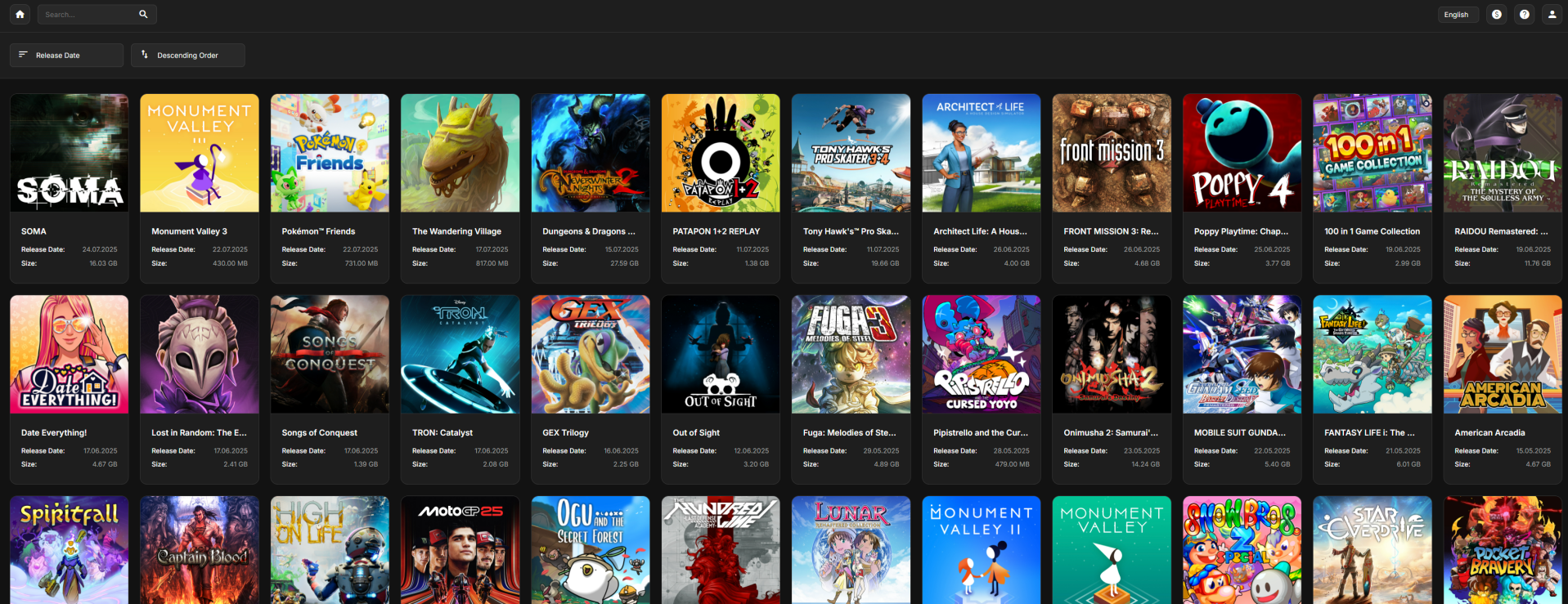Screen dimensions: 1568x604
Task: Open the English language selector
Action: click(x=1456, y=14)
